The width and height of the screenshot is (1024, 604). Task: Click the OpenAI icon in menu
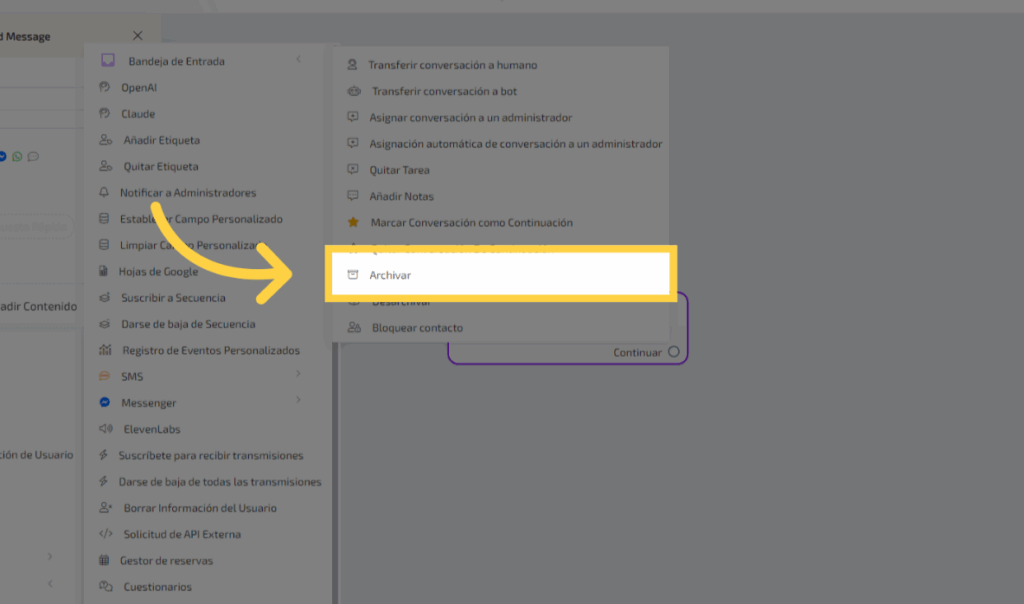[104, 88]
